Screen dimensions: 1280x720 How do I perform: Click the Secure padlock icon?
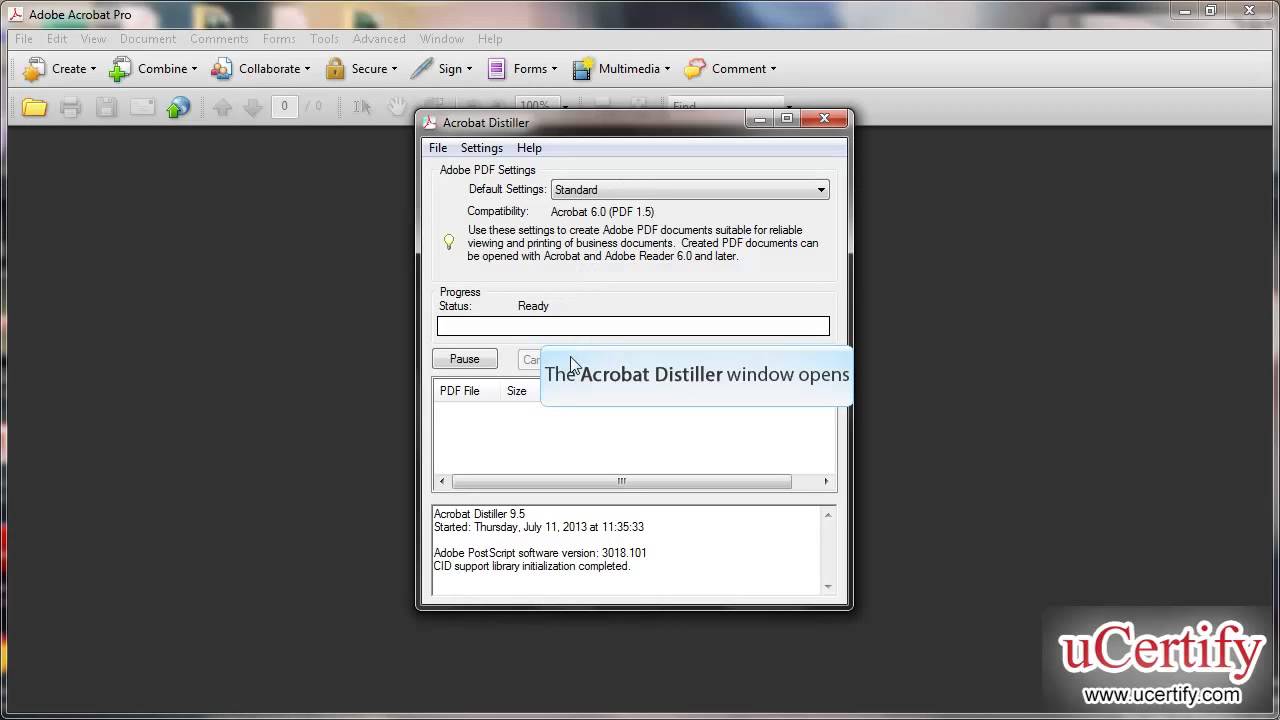[335, 69]
